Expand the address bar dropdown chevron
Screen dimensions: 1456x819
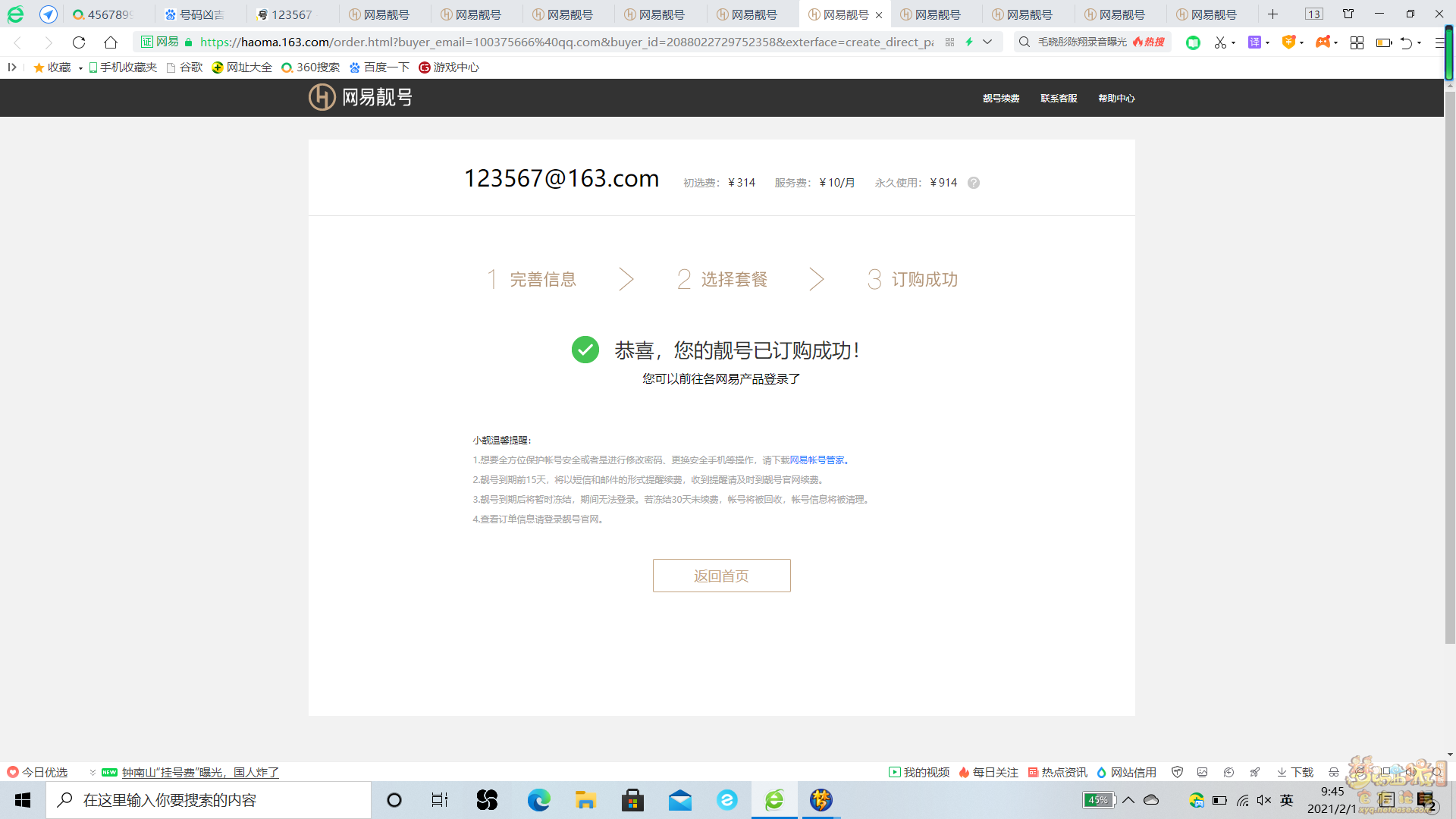coord(987,42)
